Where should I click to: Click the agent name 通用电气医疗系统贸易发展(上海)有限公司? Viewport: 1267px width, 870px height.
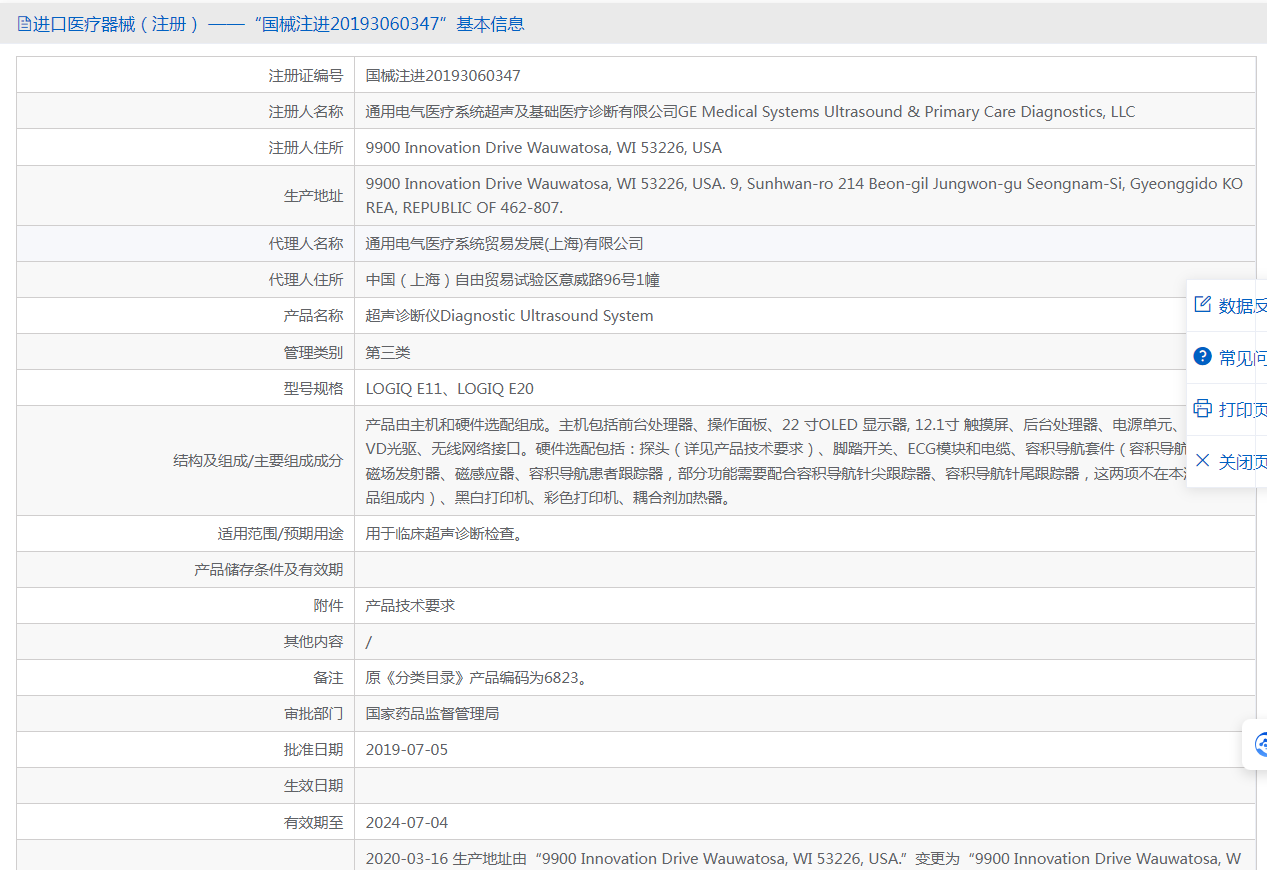(505, 243)
